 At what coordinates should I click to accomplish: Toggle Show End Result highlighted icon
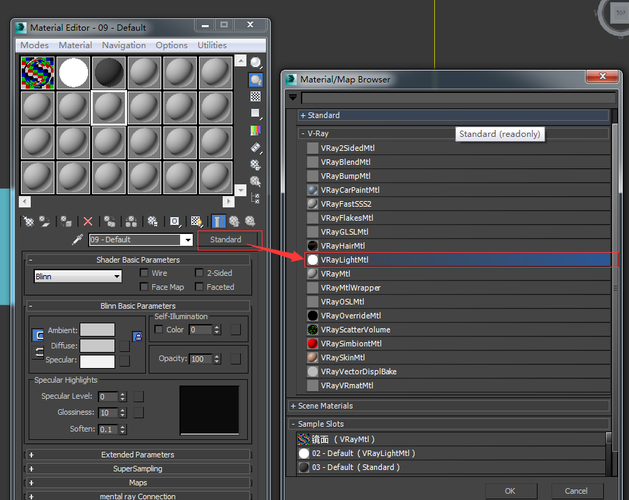[217, 221]
